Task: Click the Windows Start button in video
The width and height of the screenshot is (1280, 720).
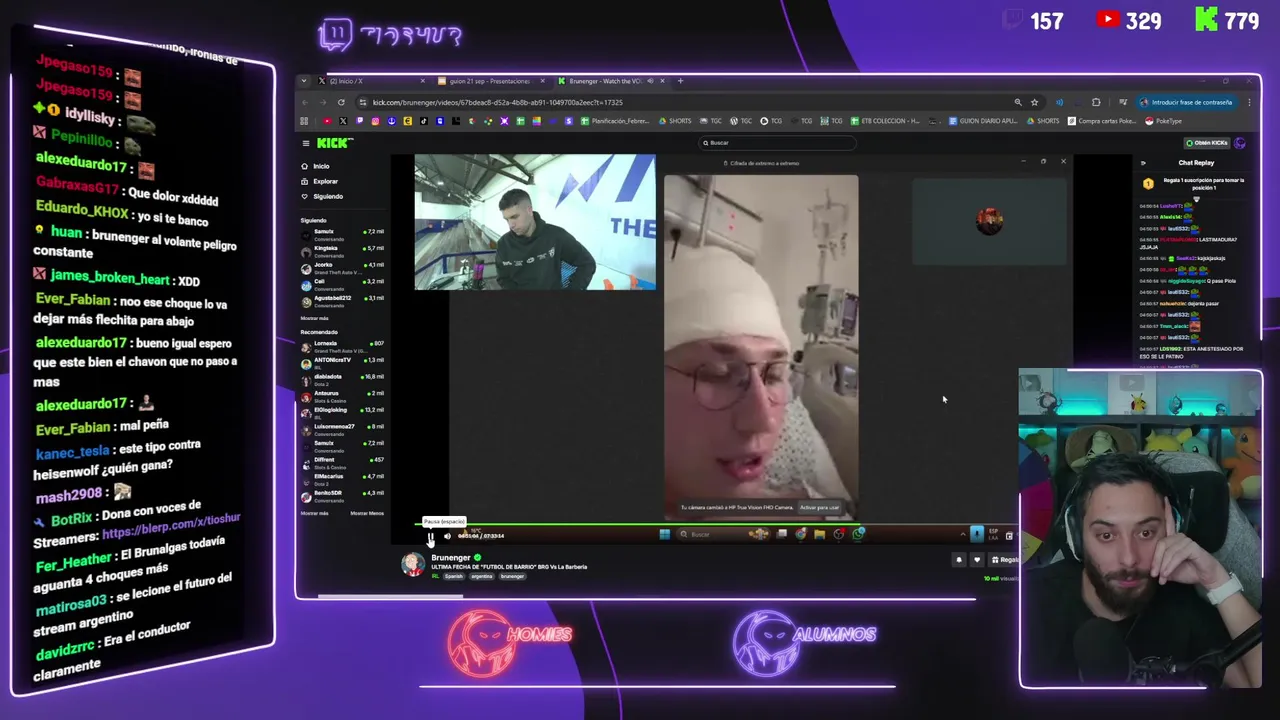Action: [x=664, y=534]
